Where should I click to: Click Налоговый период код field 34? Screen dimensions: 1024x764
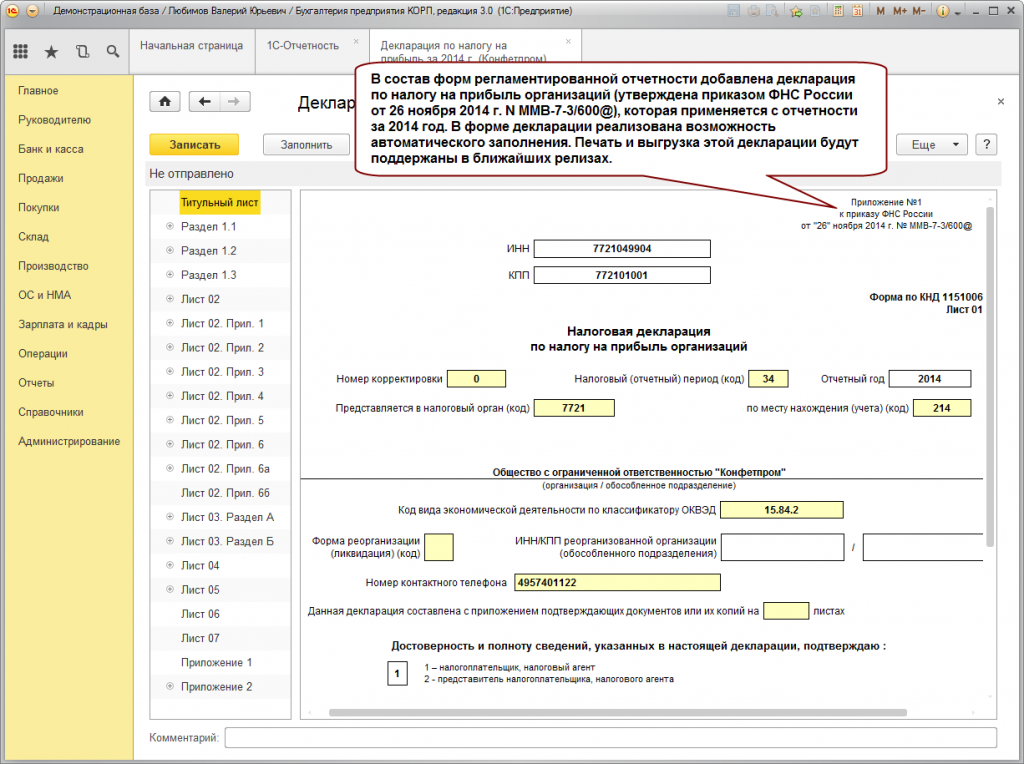(768, 379)
